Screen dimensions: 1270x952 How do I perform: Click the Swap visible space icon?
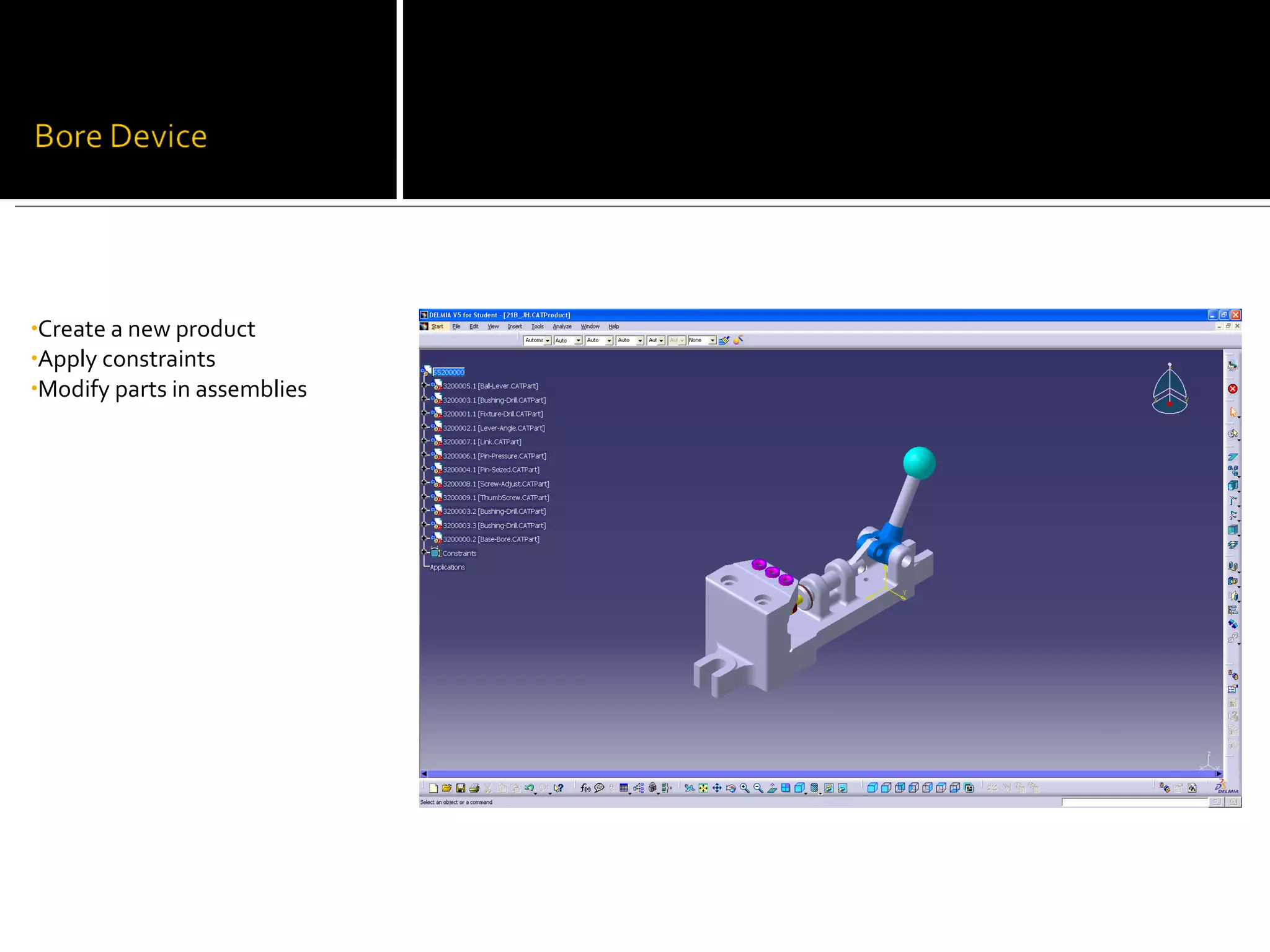842,788
